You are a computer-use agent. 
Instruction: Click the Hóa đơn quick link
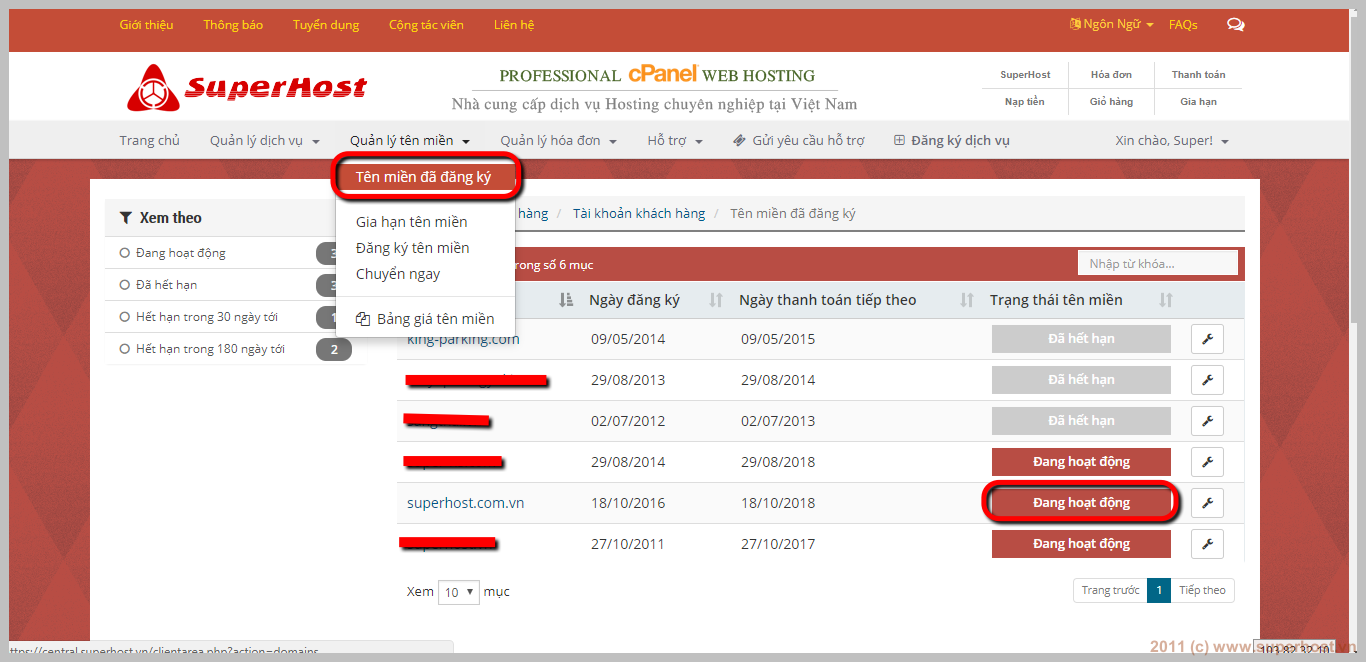click(1111, 75)
